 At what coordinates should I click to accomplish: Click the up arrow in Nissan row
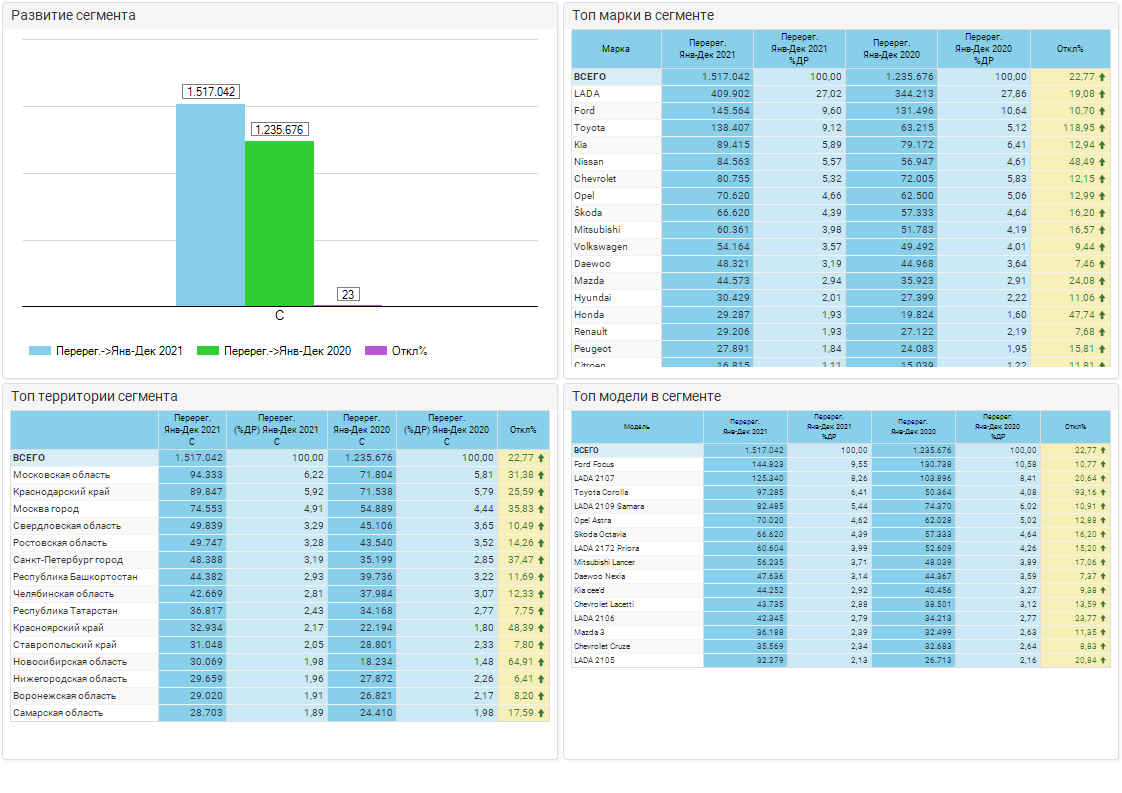pyautogui.click(x=1102, y=162)
